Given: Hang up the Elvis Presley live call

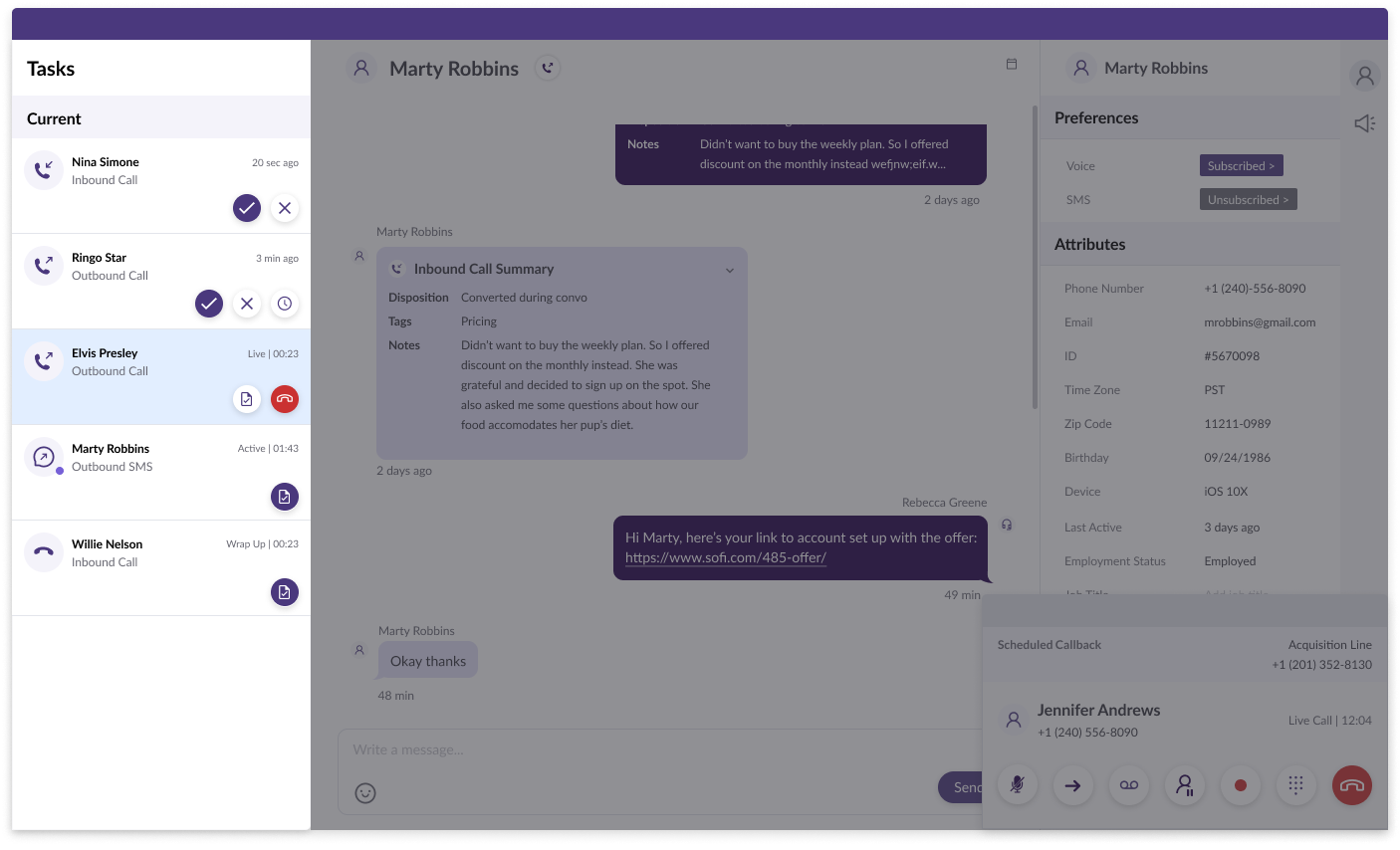Looking at the screenshot, I should click(x=285, y=399).
